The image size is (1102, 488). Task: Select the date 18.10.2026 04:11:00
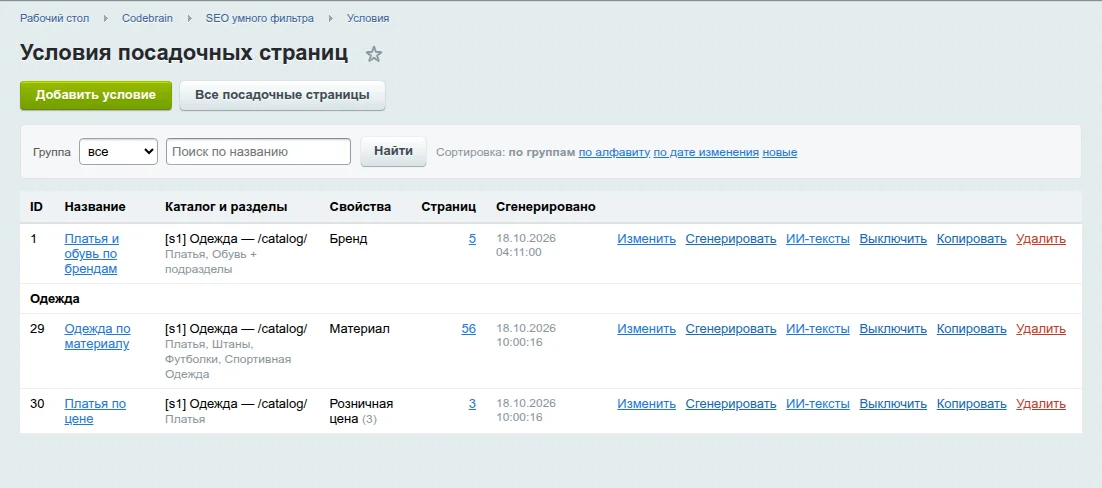click(526, 245)
